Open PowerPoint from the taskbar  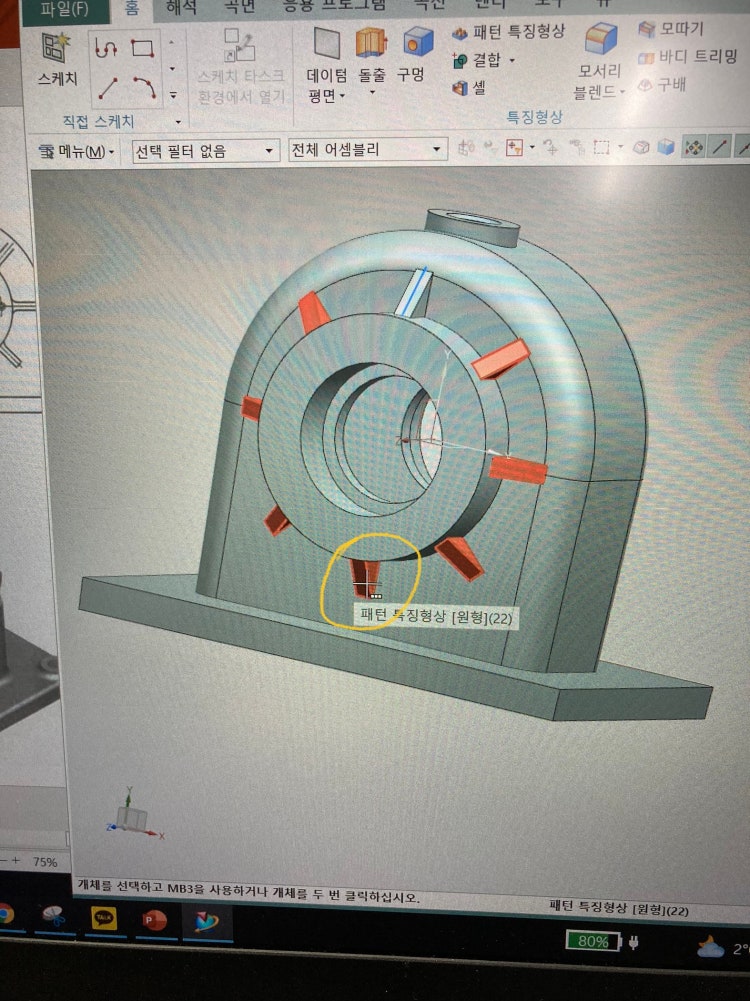pyautogui.click(x=155, y=919)
